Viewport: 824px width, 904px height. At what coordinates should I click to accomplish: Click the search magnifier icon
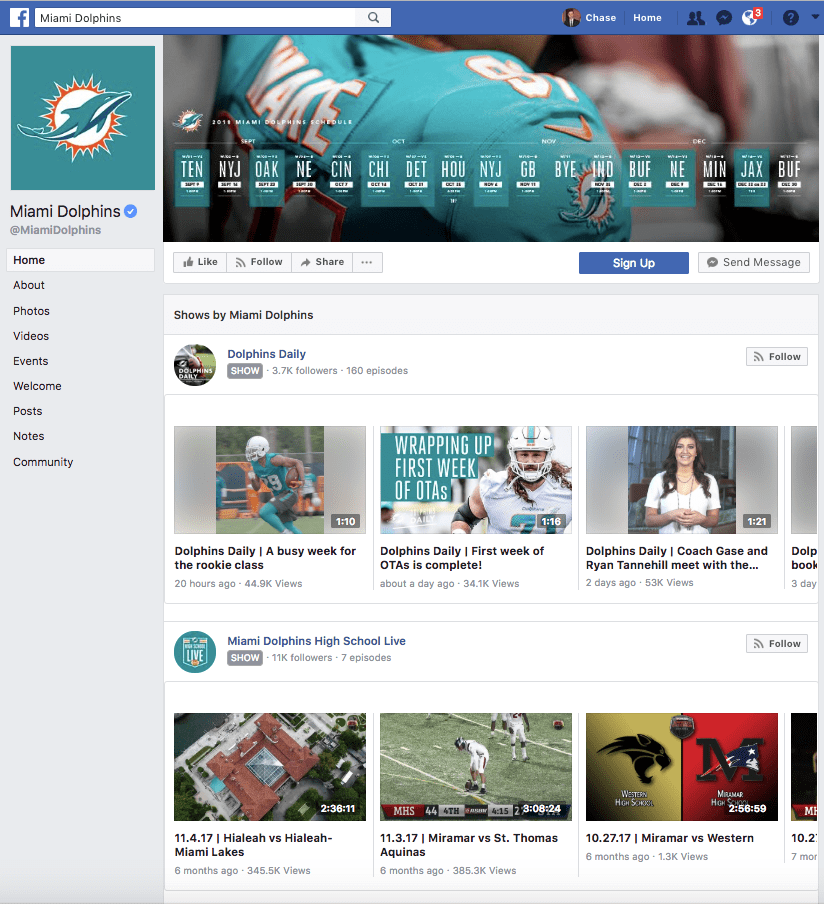point(371,17)
